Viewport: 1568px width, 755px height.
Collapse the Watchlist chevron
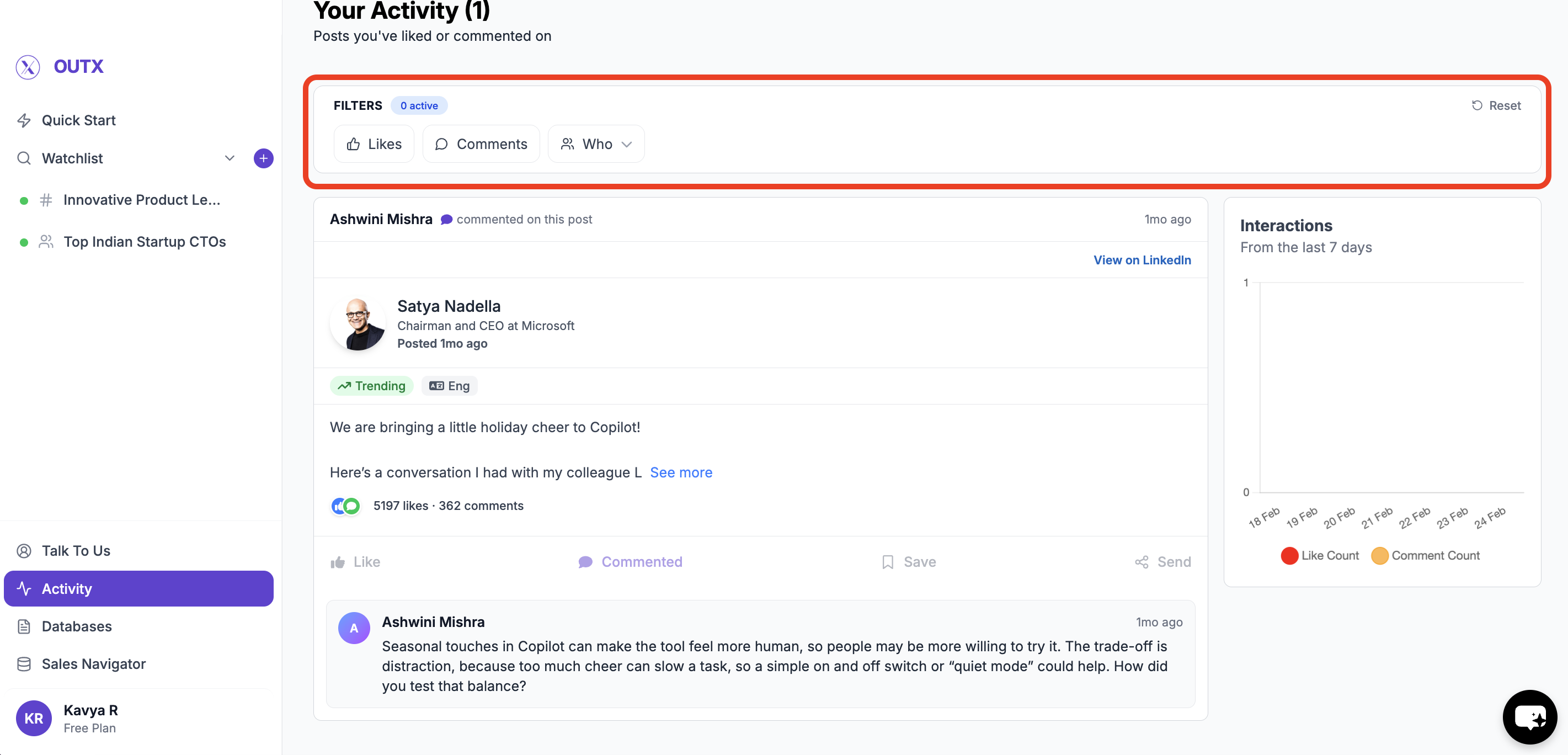(230, 158)
